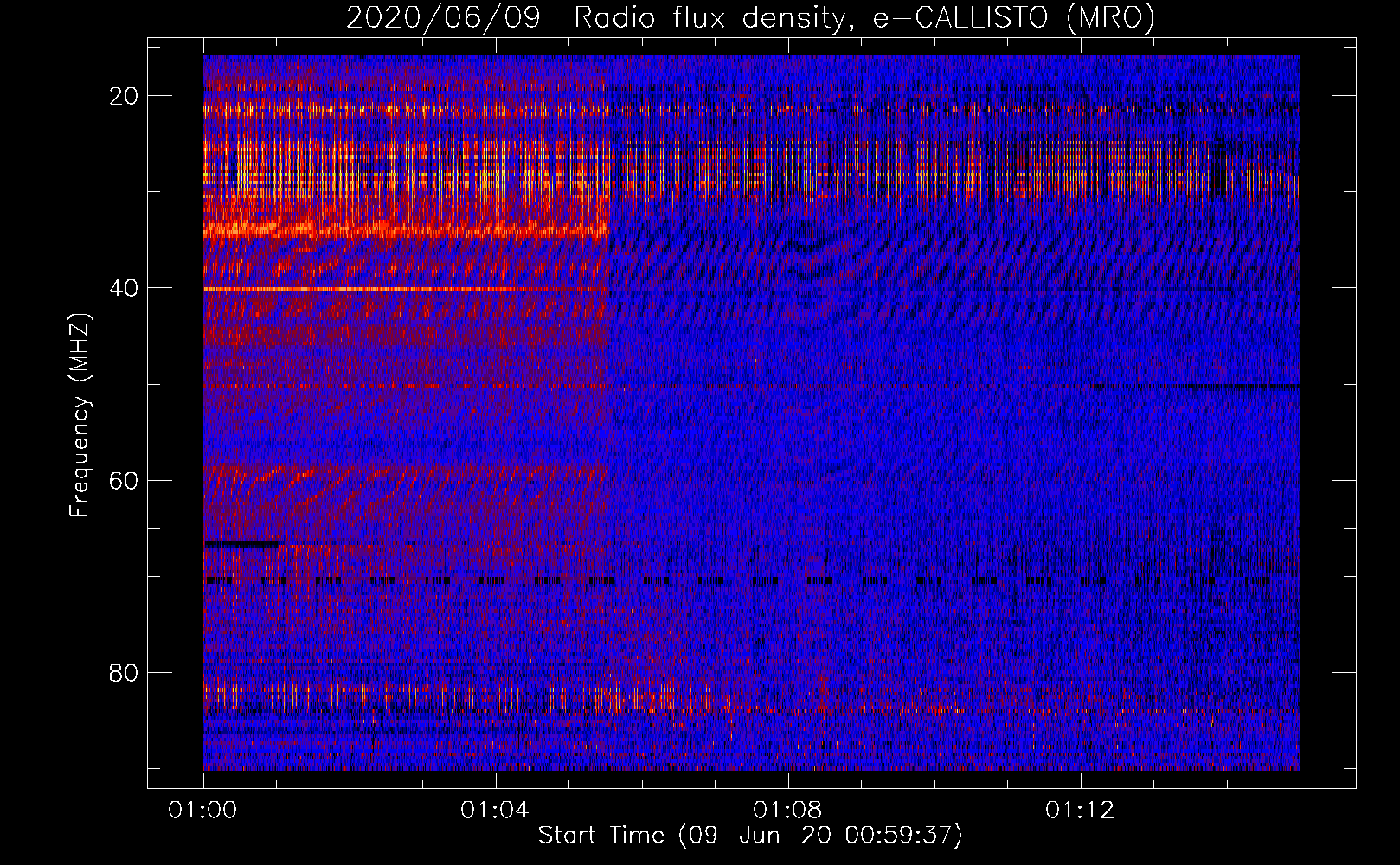1400x865 pixels.
Task: Click the "Frequency (MHZ)" y-axis label
Action: click(x=80, y=415)
